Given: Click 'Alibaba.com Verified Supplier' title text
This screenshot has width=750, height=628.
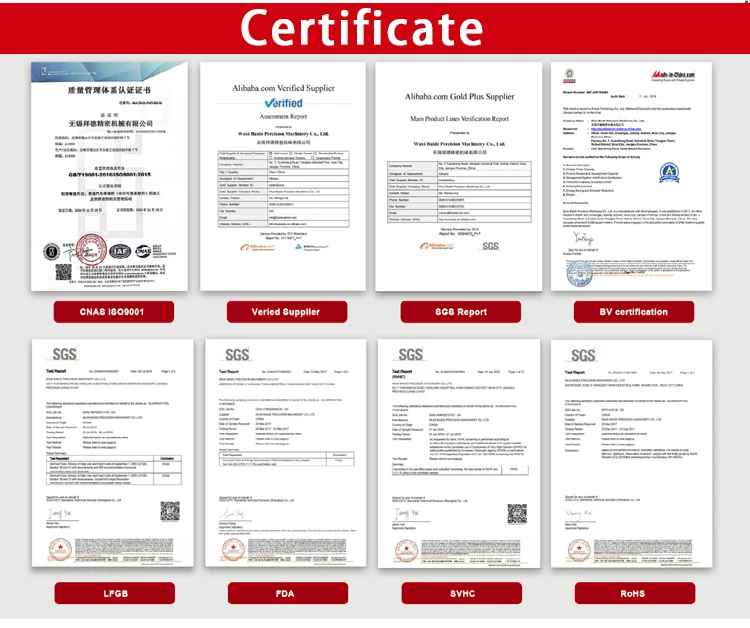Looking at the screenshot, I should pos(283,88).
